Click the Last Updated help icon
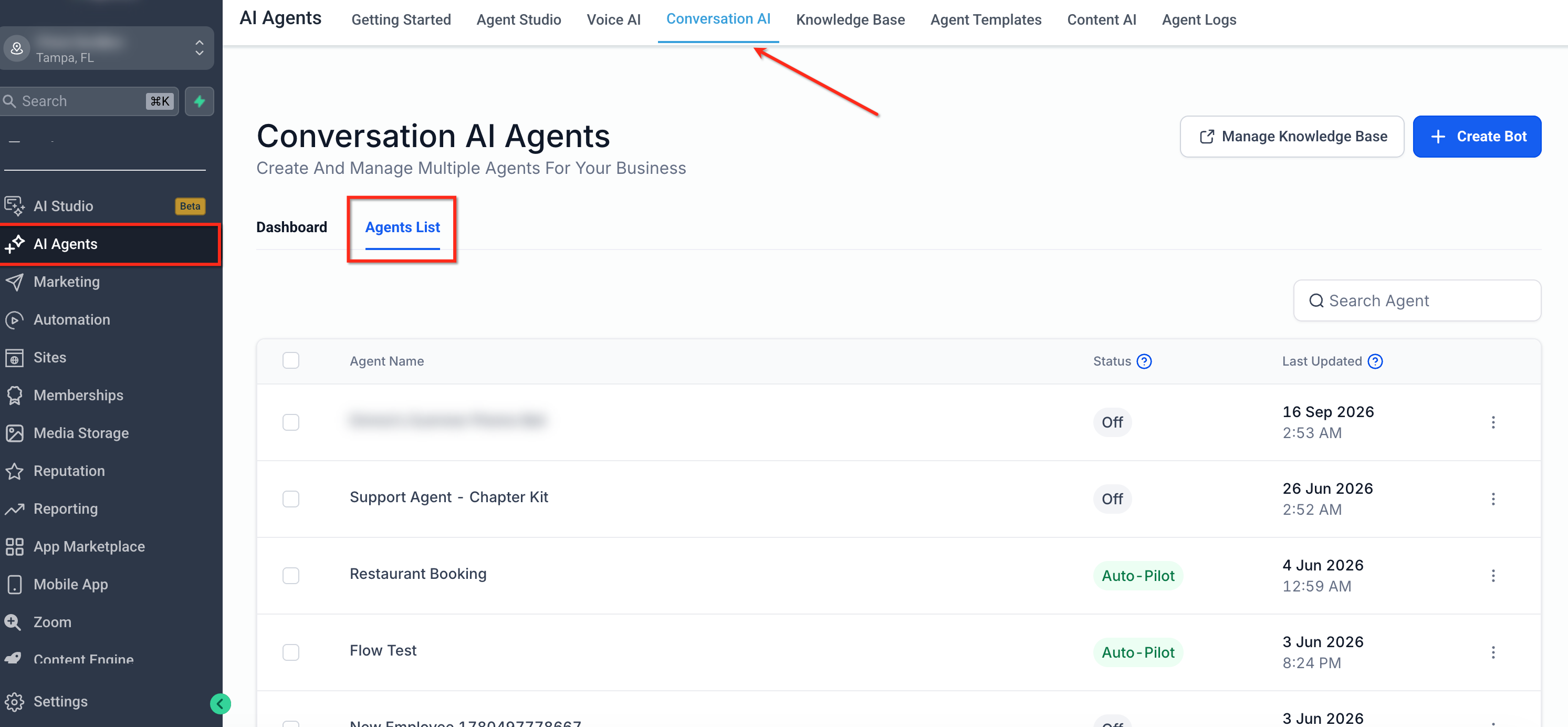1568x727 pixels. 1374,361
